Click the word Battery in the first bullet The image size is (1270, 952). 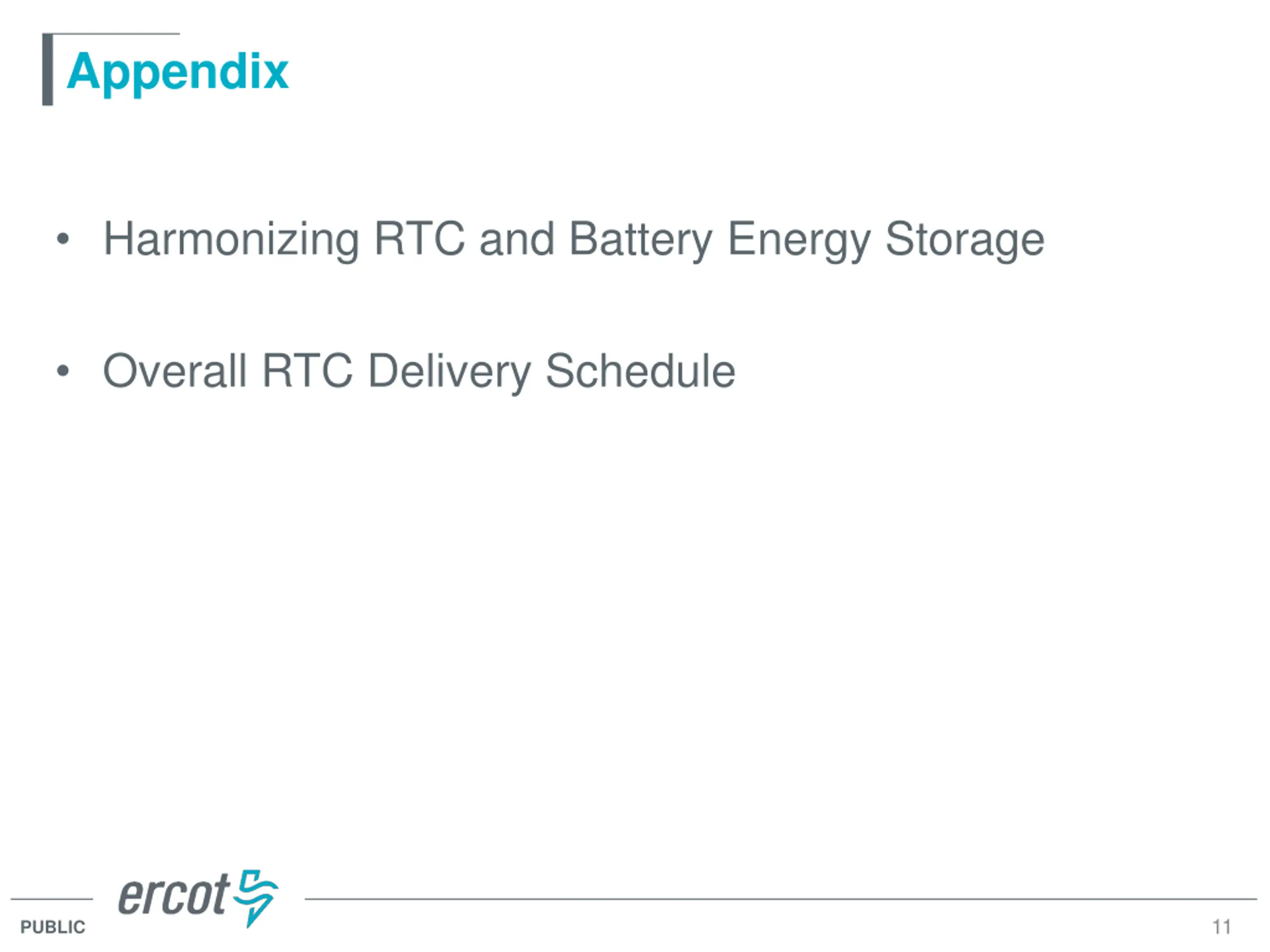[641, 240]
